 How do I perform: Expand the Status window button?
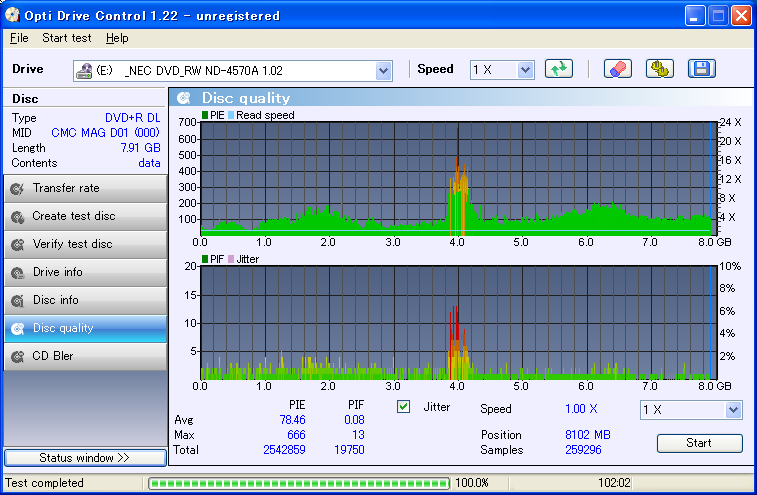pyautogui.click(x=85, y=458)
